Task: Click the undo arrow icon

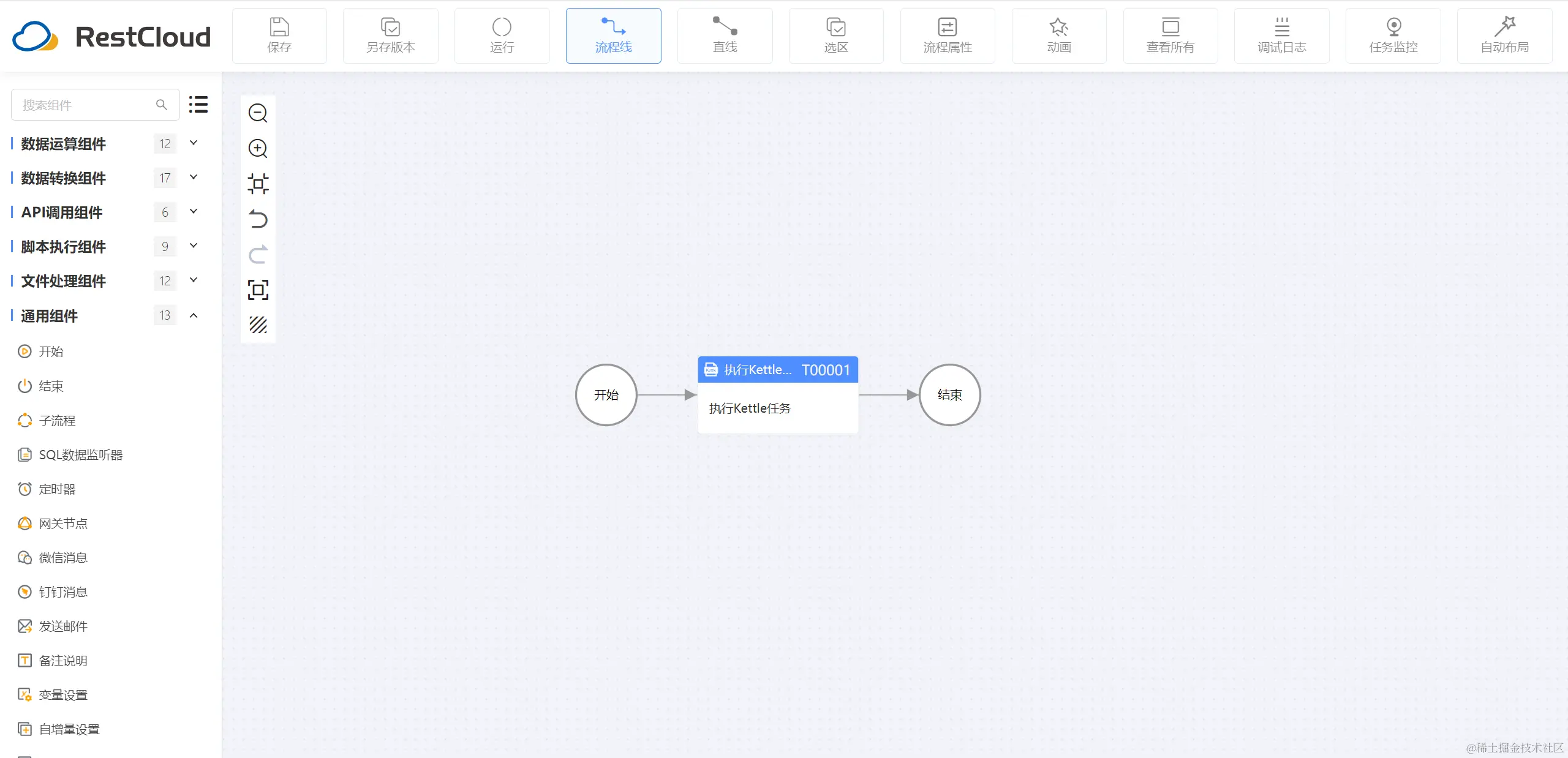Action: pos(258,219)
